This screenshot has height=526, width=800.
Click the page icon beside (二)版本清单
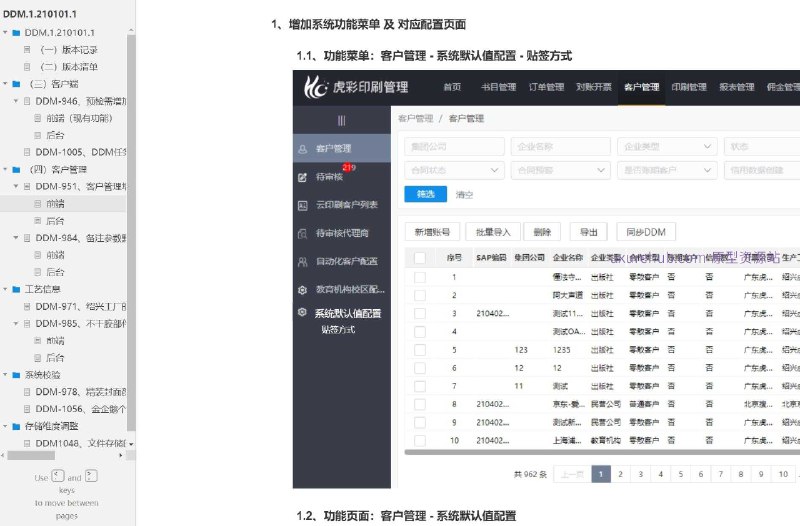click(x=27, y=67)
